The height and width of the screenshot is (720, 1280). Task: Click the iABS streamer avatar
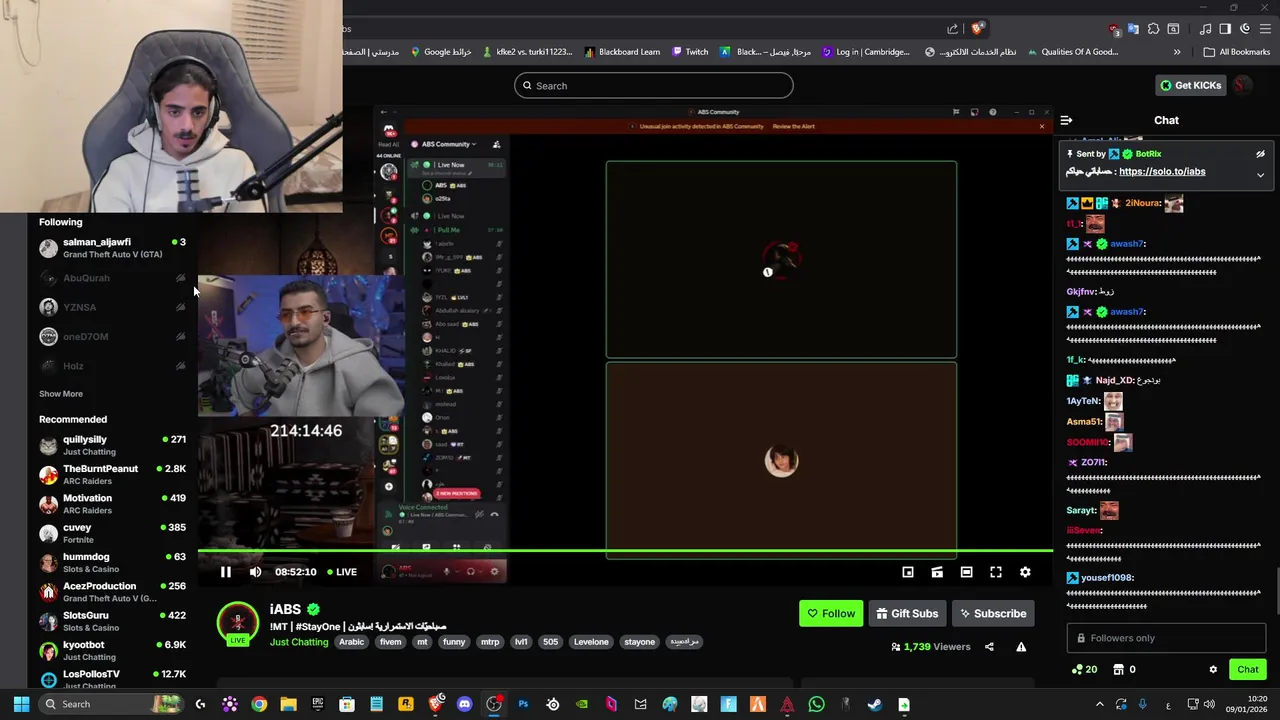point(238,622)
